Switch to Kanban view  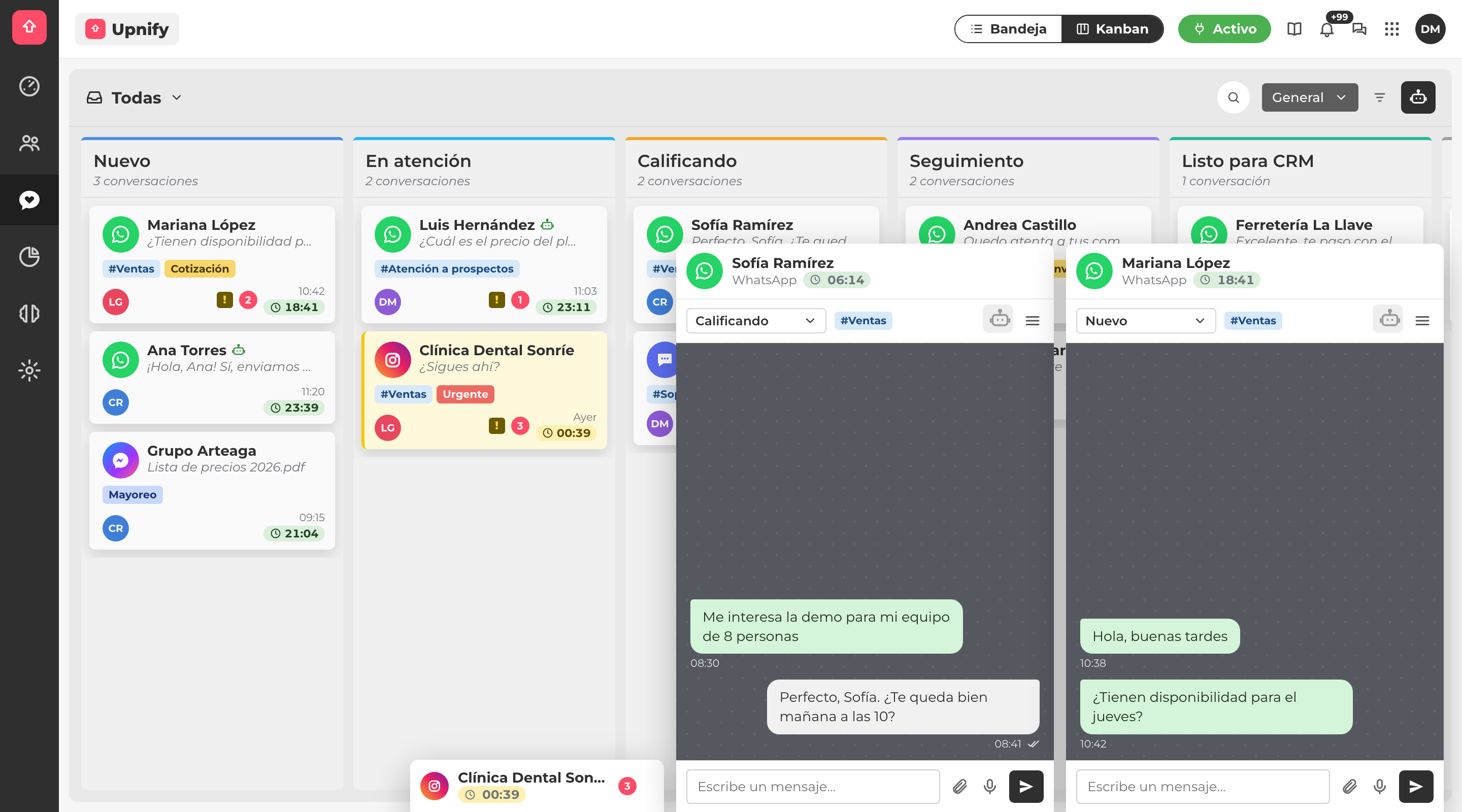click(x=1112, y=29)
